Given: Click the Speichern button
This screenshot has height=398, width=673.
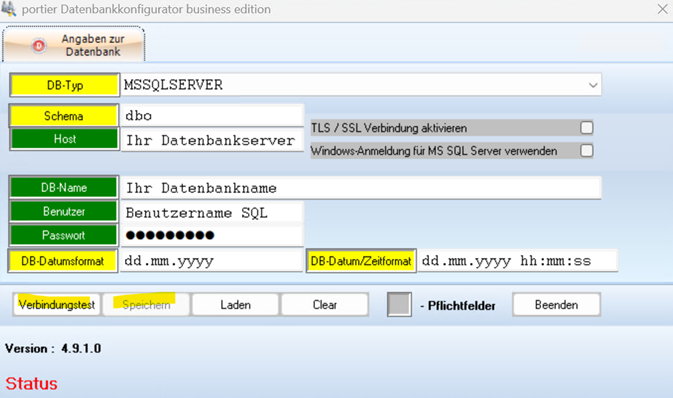Looking at the screenshot, I should (x=146, y=305).
